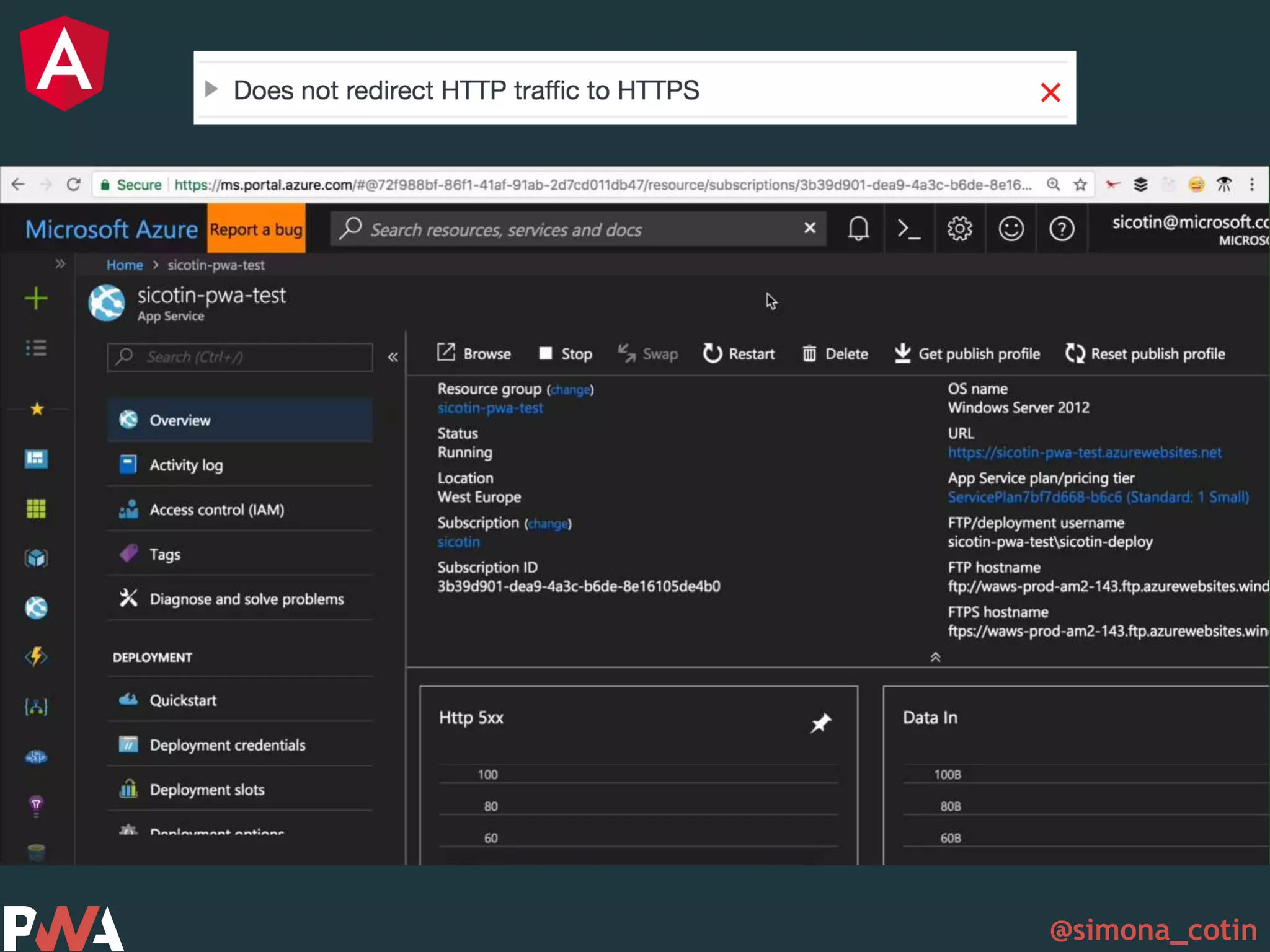
Task: Select Deployment slots menu item
Action: (206, 790)
